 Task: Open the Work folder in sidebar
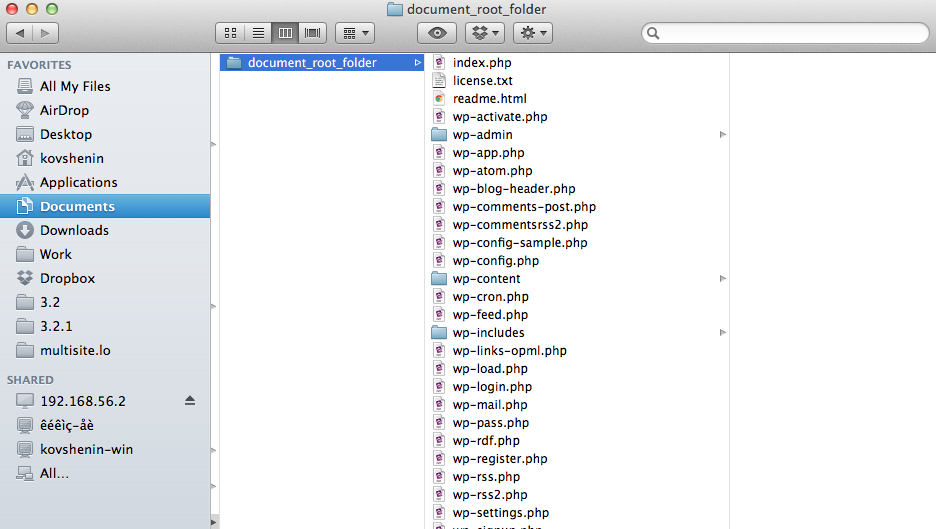click(x=105, y=254)
